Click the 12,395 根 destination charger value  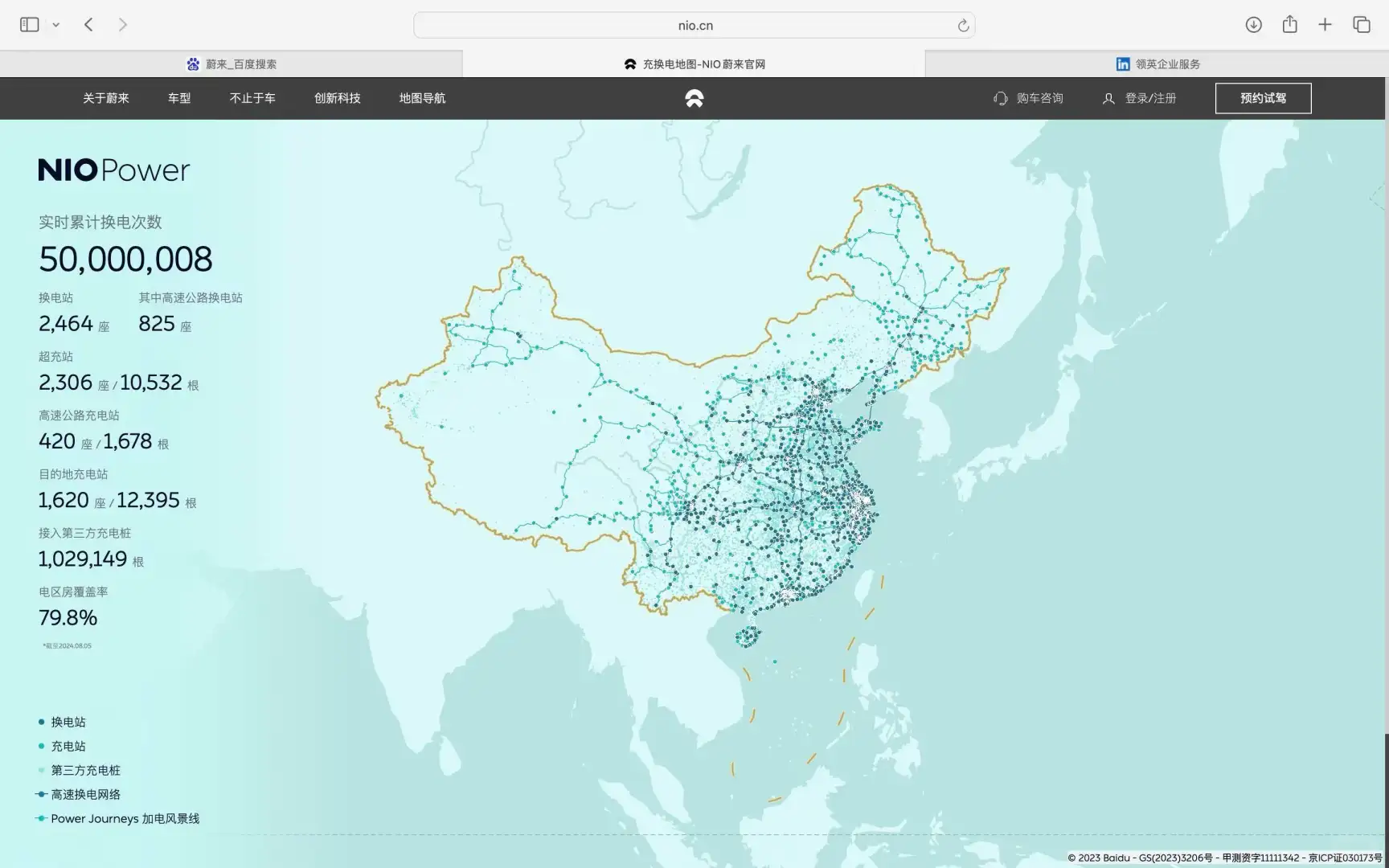pos(157,500)
